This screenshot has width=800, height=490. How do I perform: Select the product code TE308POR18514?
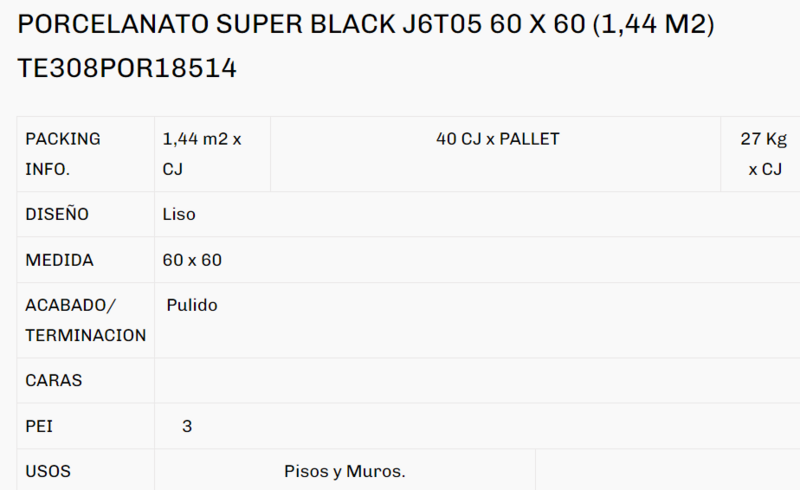(x=127, y=68)
